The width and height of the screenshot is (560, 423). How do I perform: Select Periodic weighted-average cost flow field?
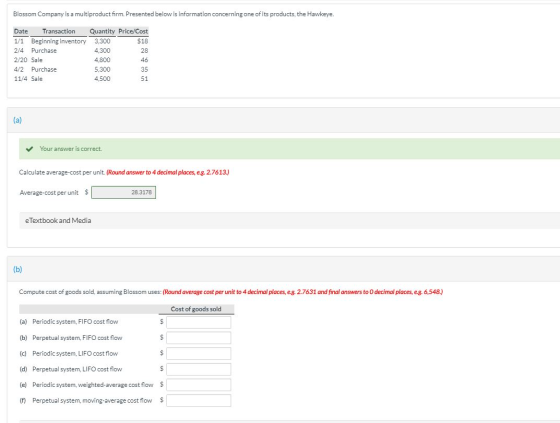tap(199, 385)
